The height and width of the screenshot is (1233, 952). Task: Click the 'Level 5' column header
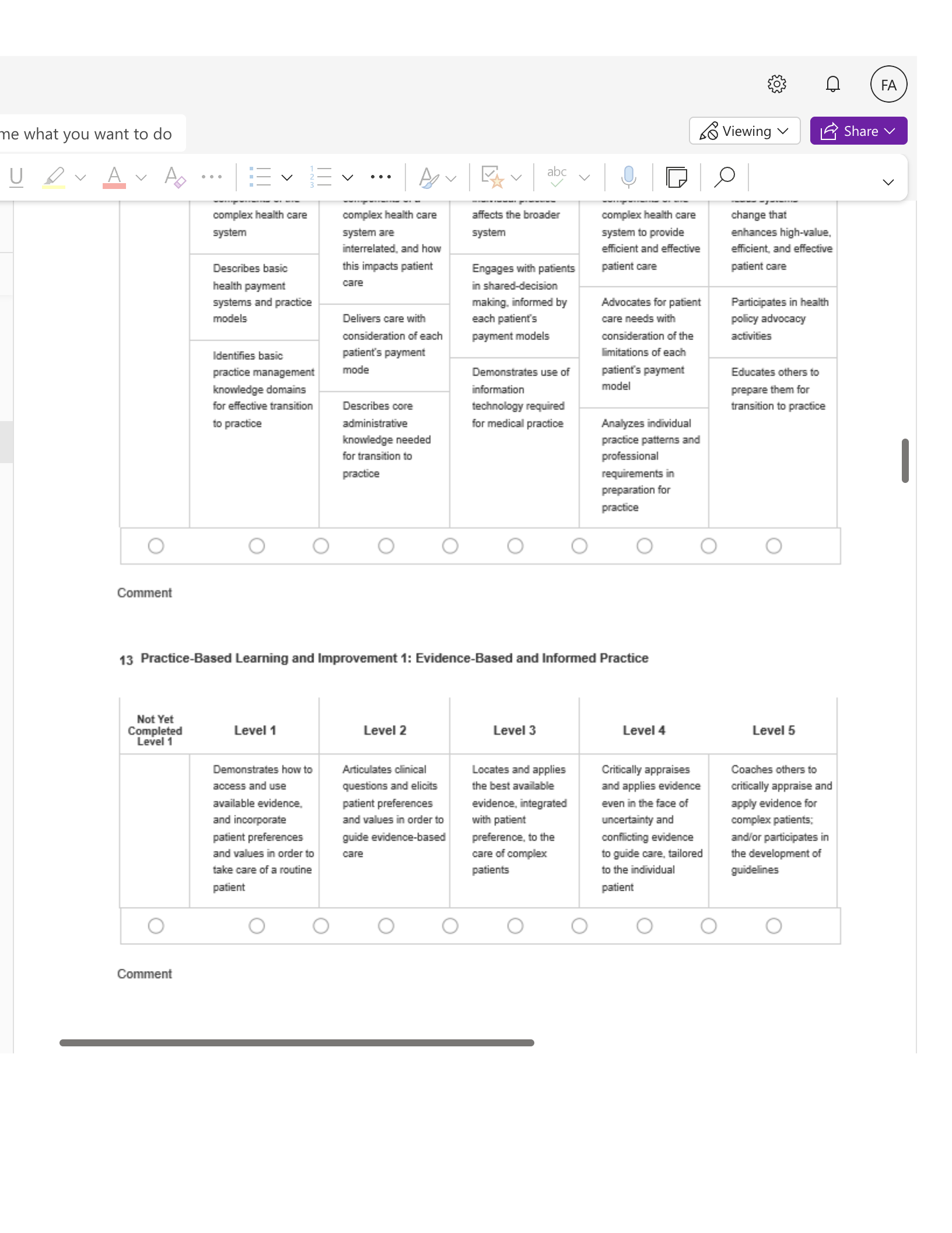tap(773, 730)
